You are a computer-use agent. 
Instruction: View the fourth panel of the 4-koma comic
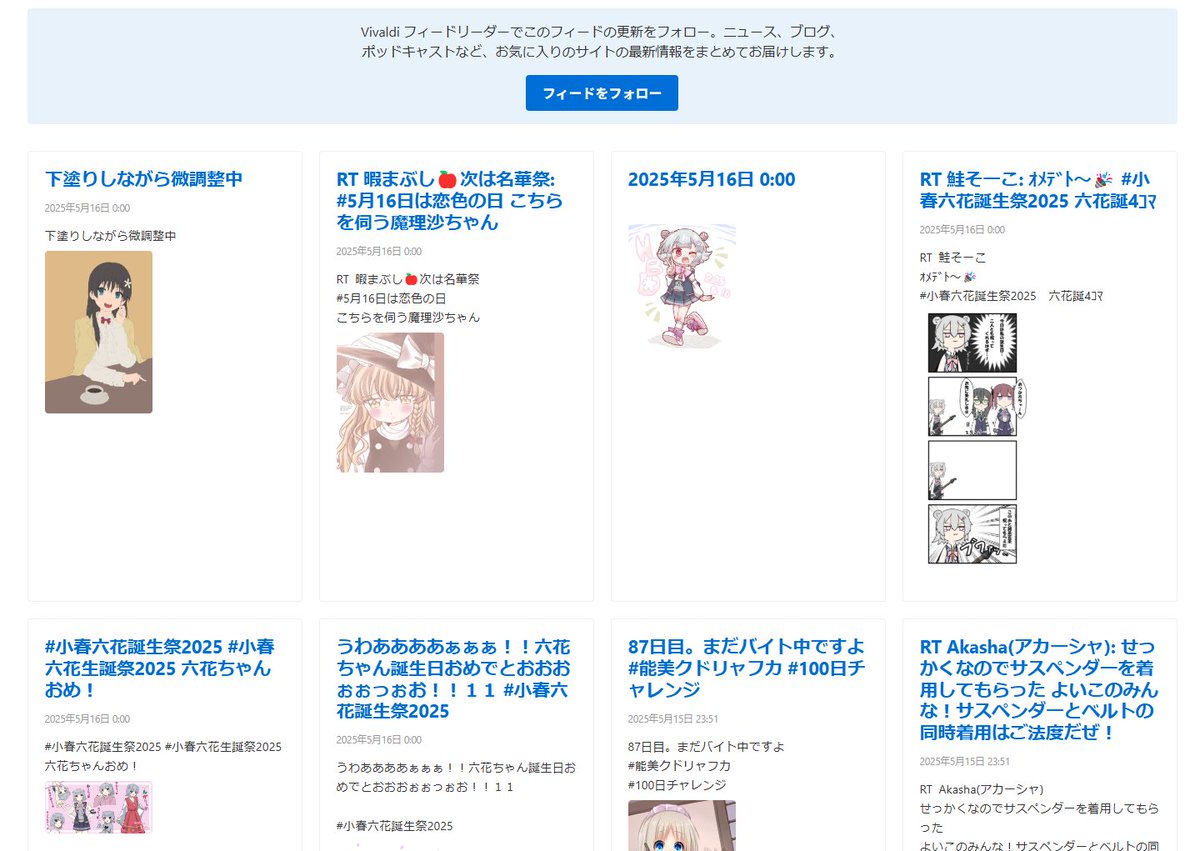(972, 534)
